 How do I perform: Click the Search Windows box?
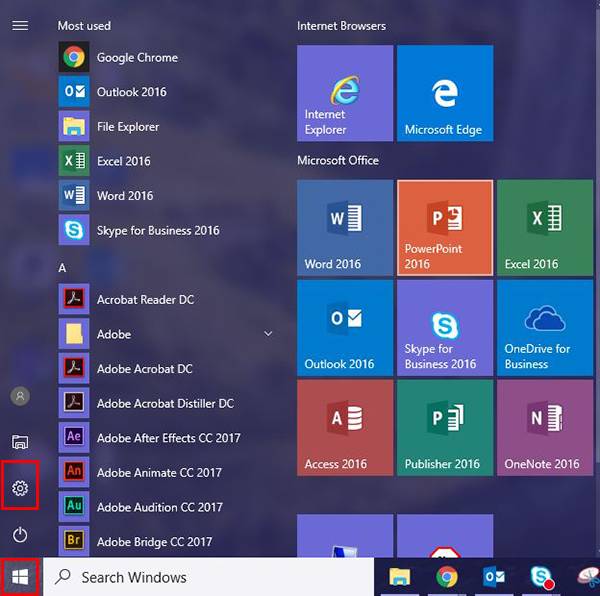[209, 577]
